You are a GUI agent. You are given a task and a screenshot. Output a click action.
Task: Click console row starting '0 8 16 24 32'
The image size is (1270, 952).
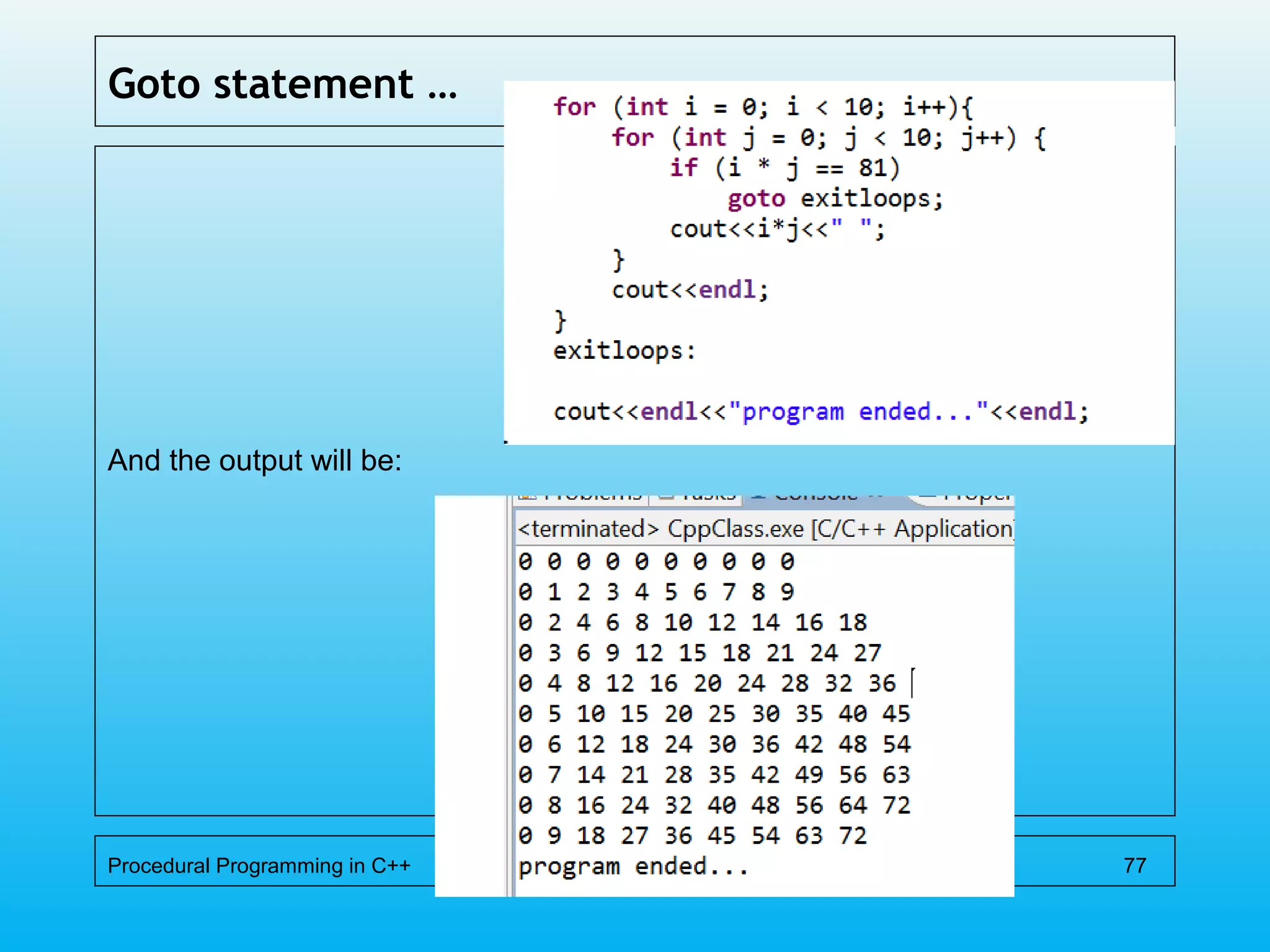click(x=714, y=805)
